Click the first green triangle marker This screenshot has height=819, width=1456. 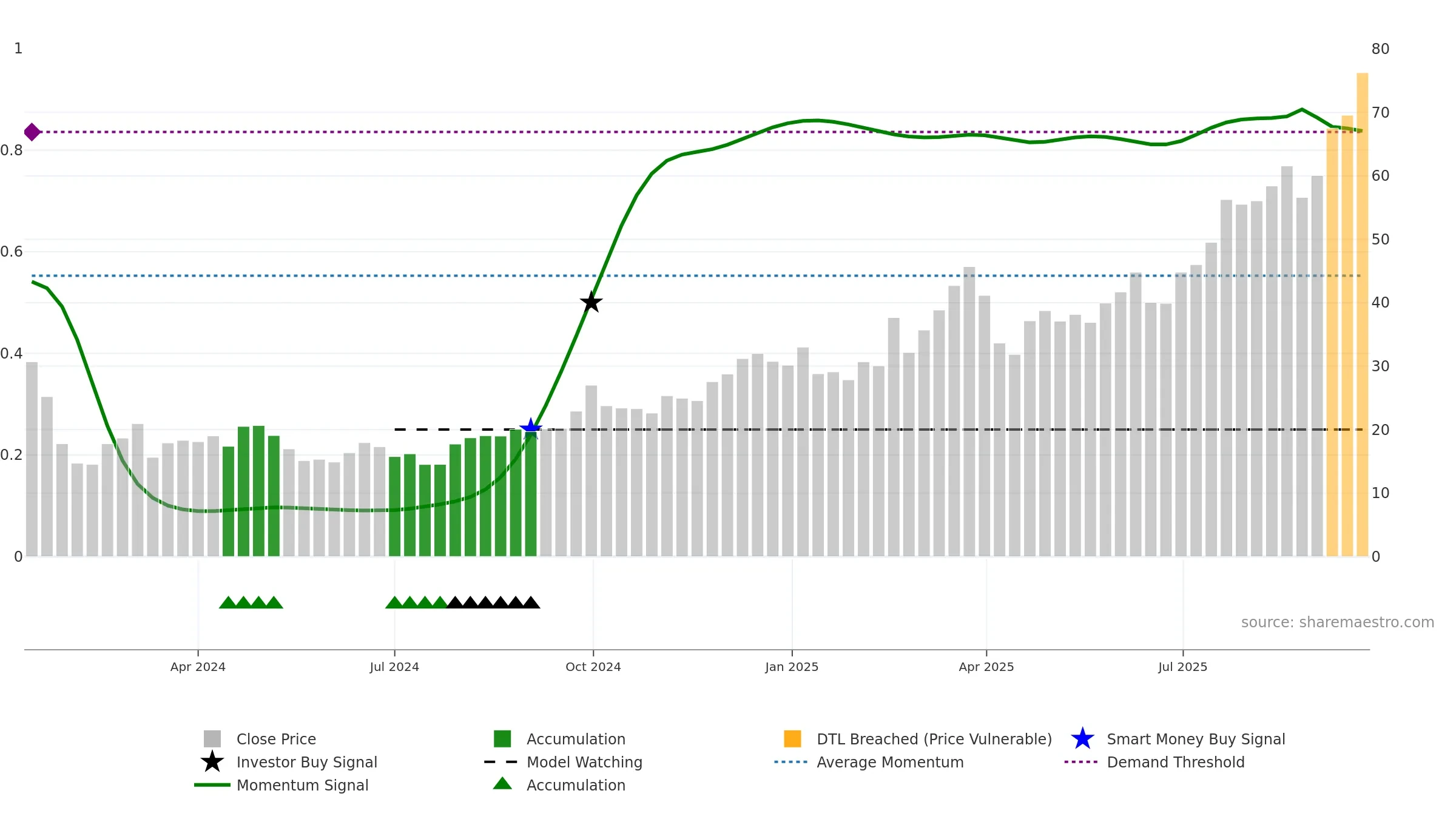click(x=227, y=602)
